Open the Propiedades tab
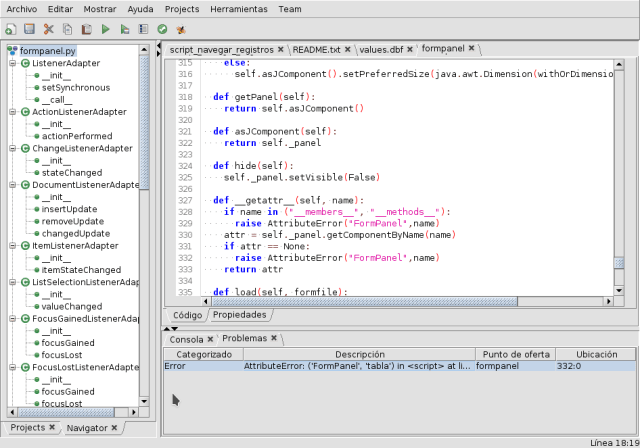640x448 pixels. [239, 314]
